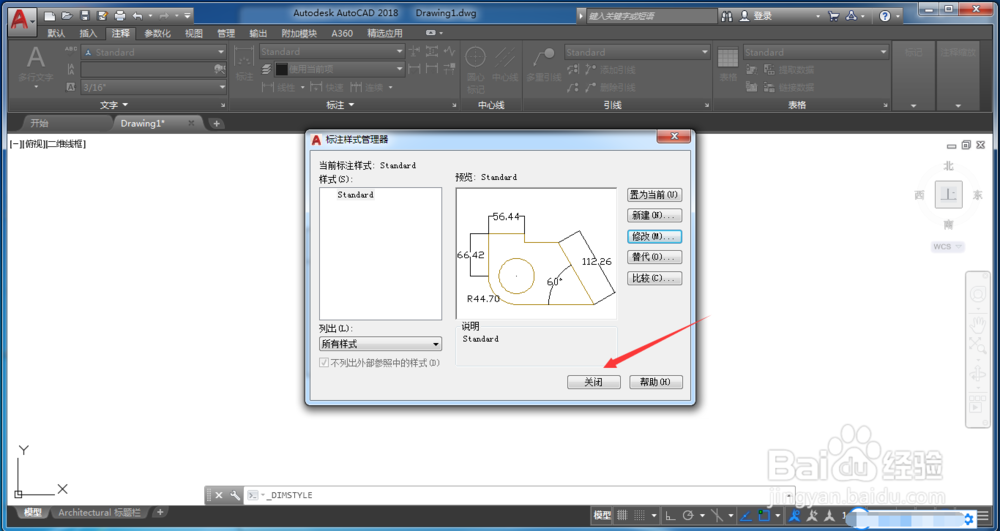Screen dimensions: 1000x531
Task: Click the binoculars search icon
Action: (726, 16)
